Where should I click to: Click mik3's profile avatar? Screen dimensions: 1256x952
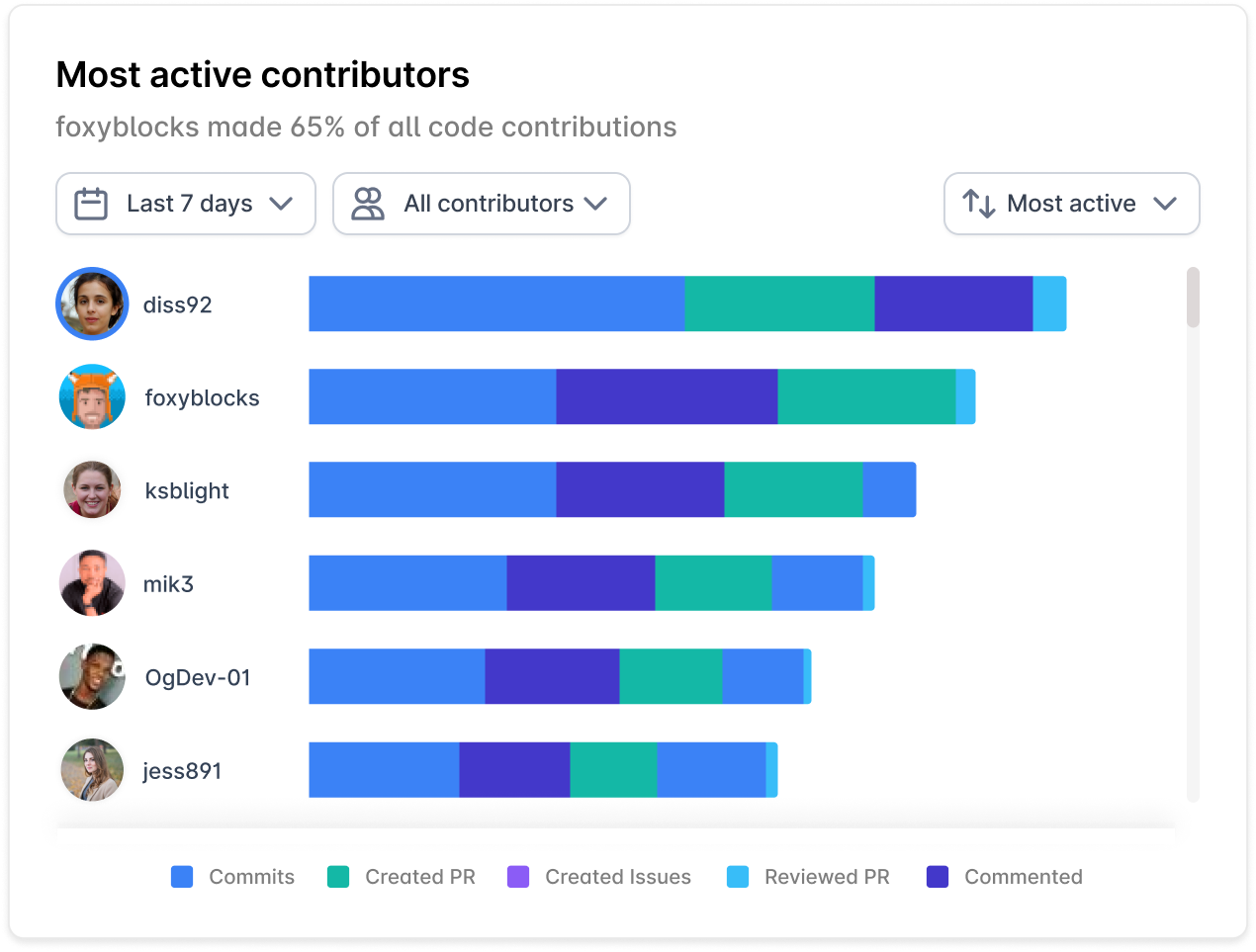pos(92,583)
